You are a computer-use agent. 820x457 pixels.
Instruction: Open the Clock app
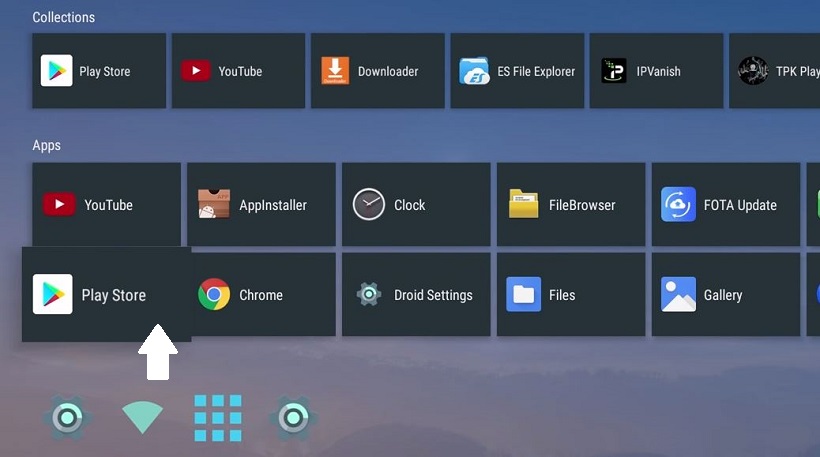coord(416,204)
